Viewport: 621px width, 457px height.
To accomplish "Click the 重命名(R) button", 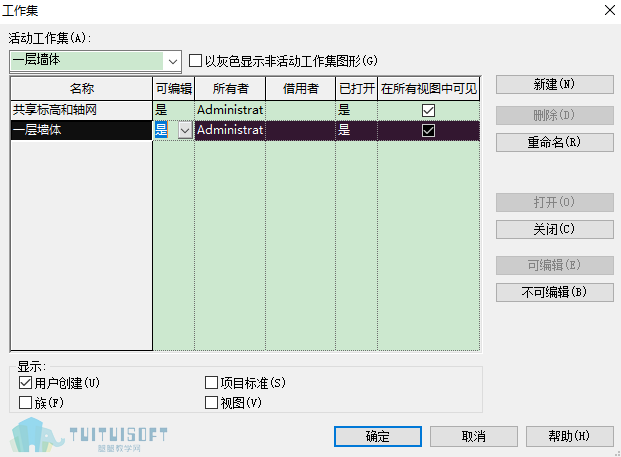I will pos(554,142).
